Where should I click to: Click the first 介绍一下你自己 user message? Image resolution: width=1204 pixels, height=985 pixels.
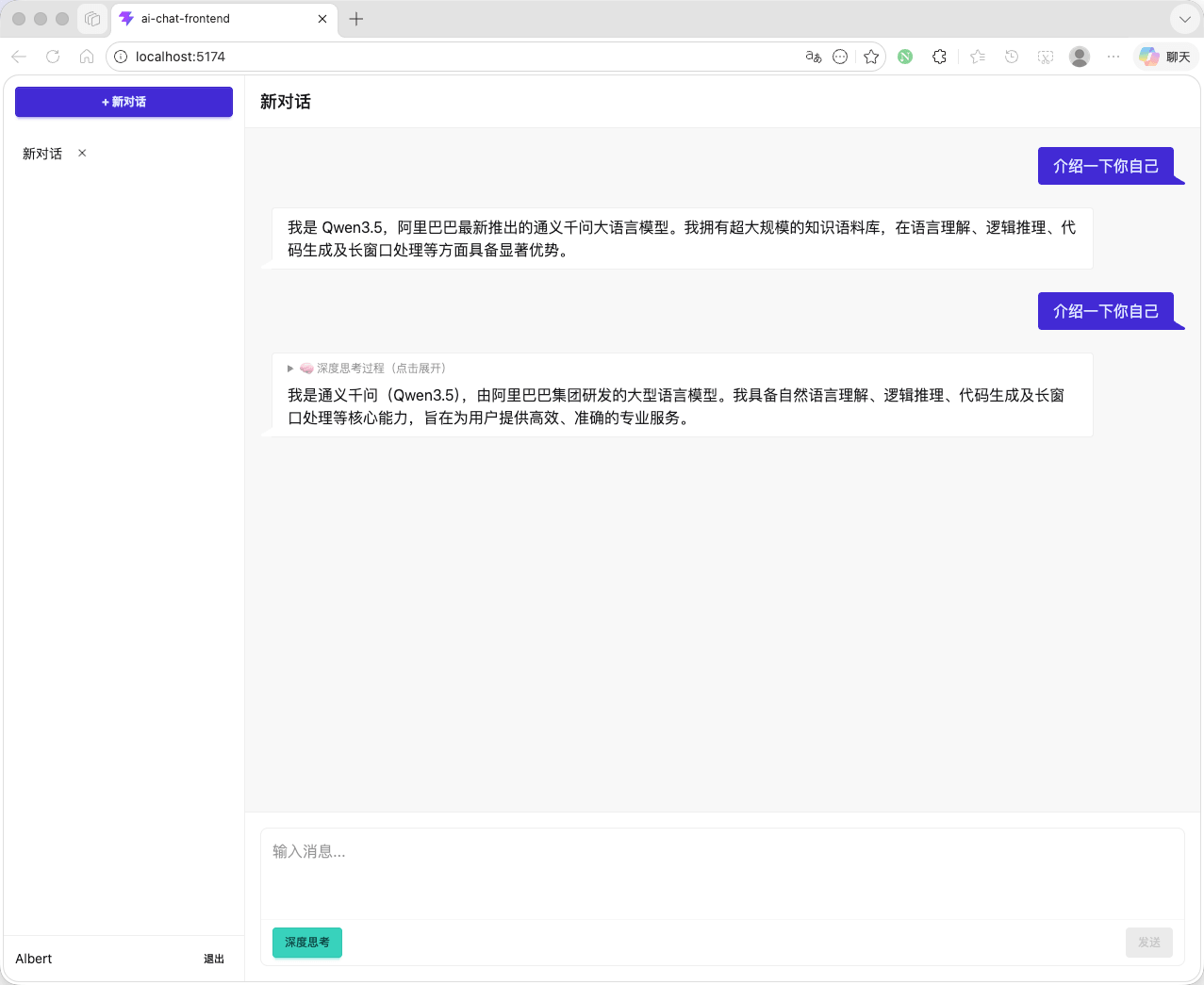click(1106, 166)
